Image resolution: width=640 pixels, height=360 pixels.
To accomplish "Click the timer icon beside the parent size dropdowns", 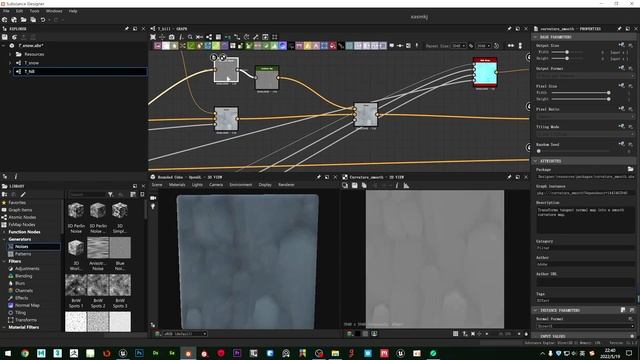I will point(496,46).
